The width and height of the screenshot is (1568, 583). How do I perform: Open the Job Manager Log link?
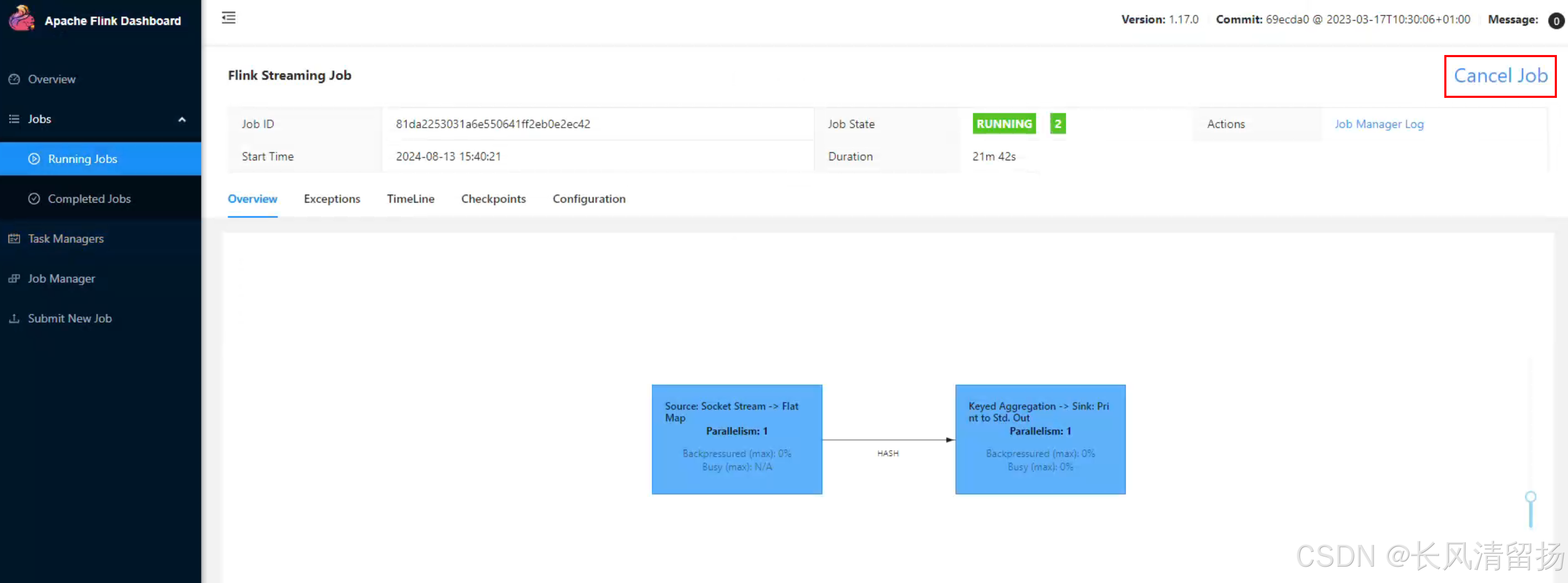[x=1379, y=124]
